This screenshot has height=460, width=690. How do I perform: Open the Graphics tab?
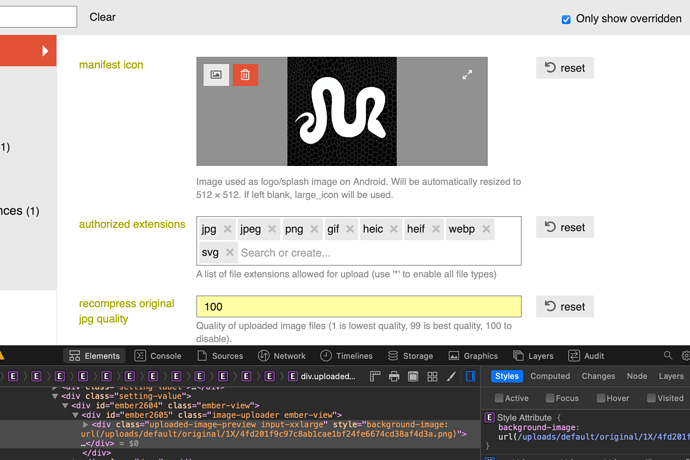pos(473,356)
